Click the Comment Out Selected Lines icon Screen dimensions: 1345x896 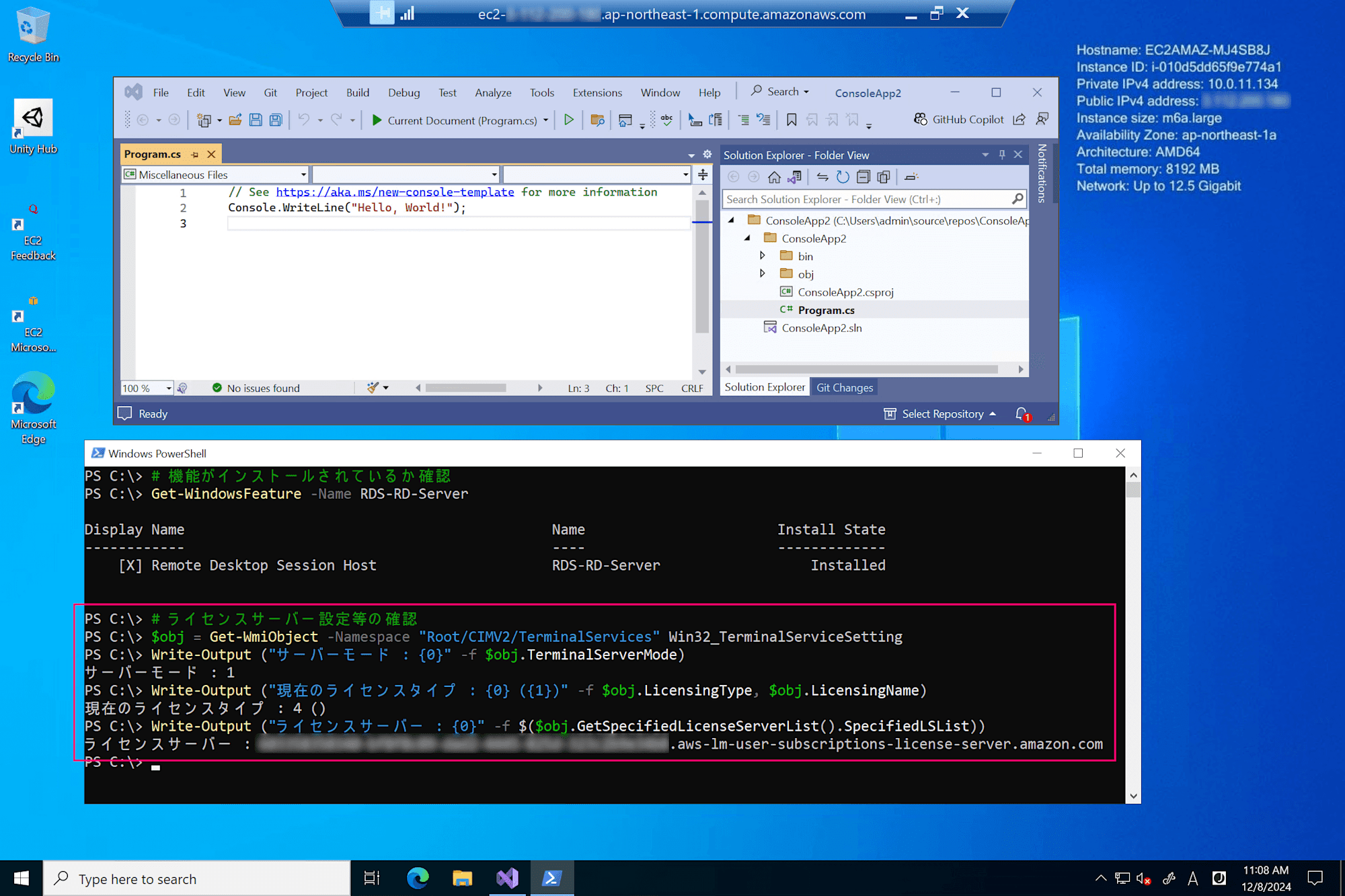pyautogui.click(x=744, y=120)
